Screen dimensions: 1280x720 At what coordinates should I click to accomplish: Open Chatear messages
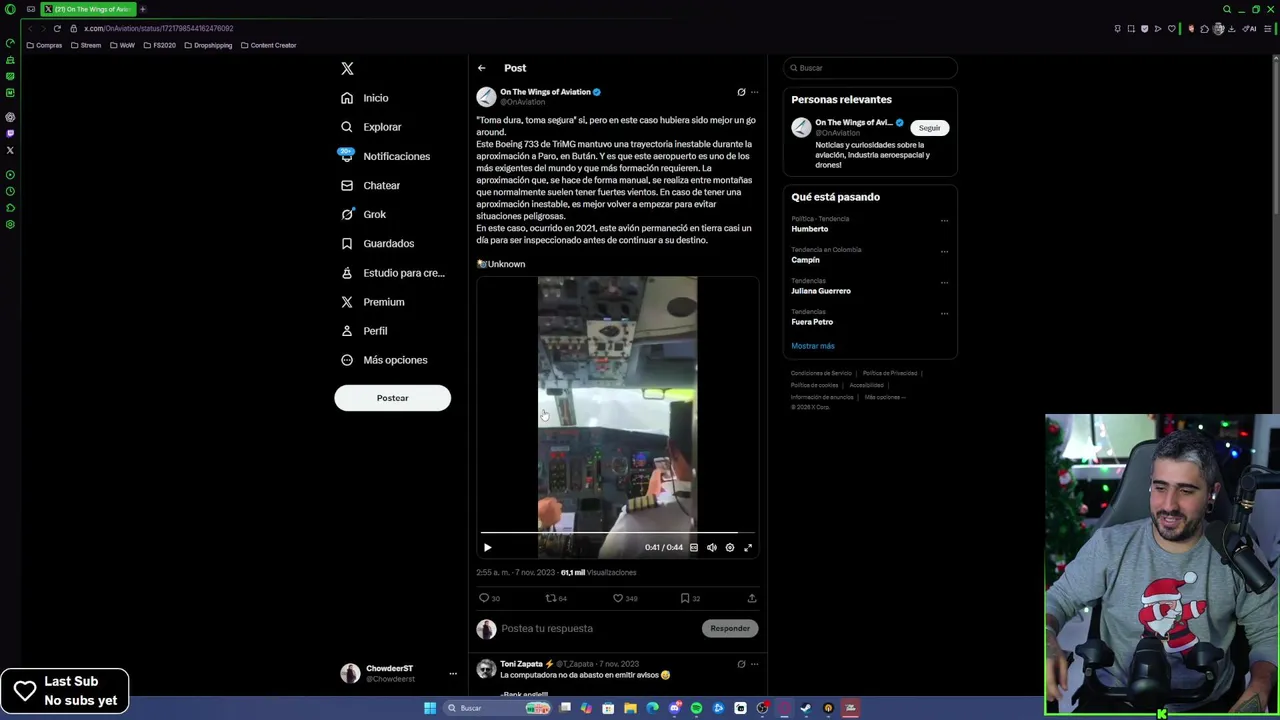pyautogui.click(x=370, y=185)
